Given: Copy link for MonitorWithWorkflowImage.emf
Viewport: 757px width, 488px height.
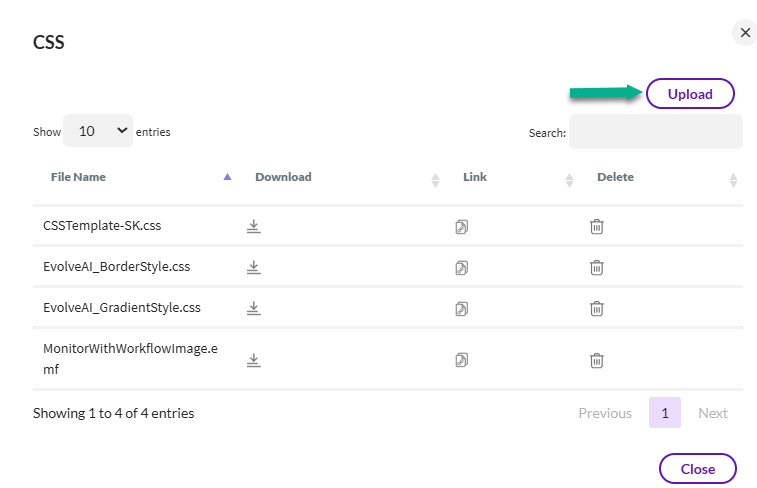Looking at the screenshot, I should pos(461,360).
